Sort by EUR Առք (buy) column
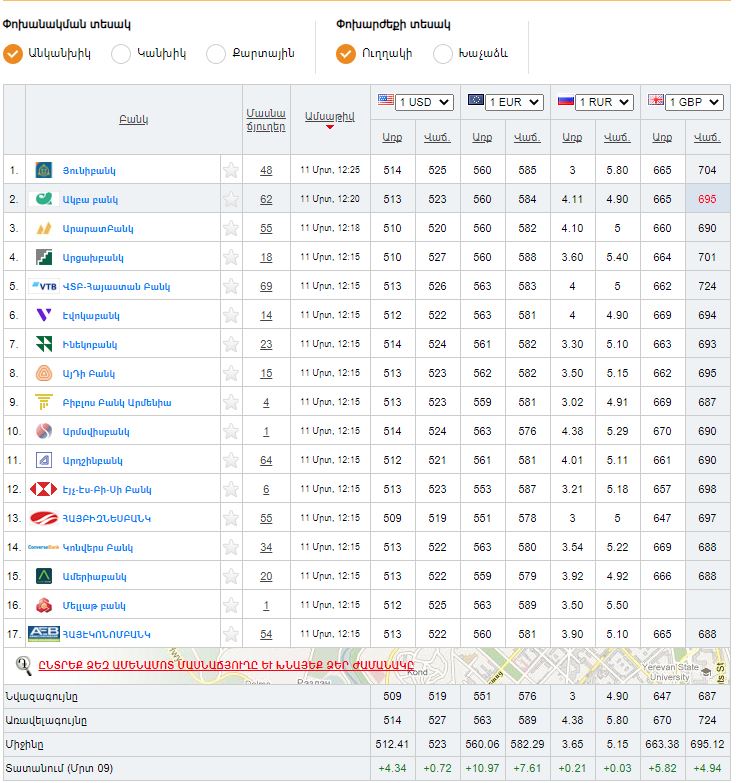 tap(482, 137)
